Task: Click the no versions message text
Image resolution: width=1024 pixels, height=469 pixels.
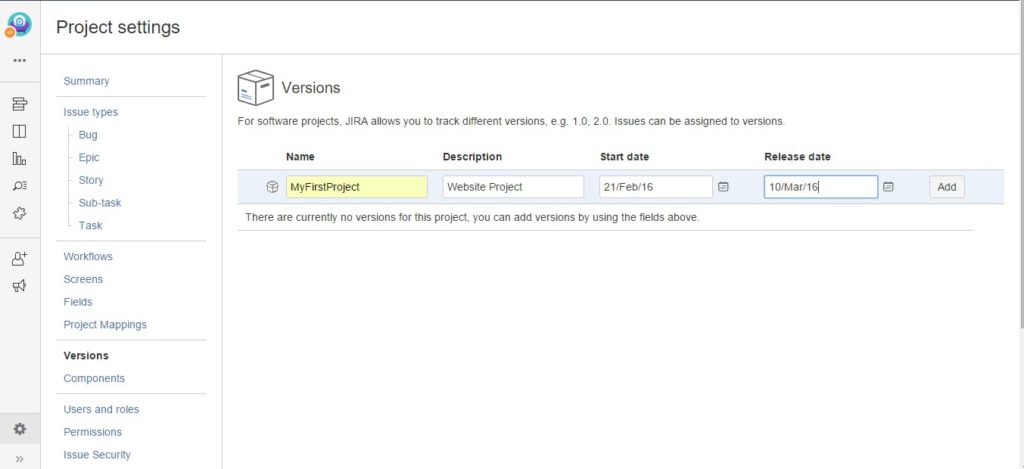Action: coord(472,218)
